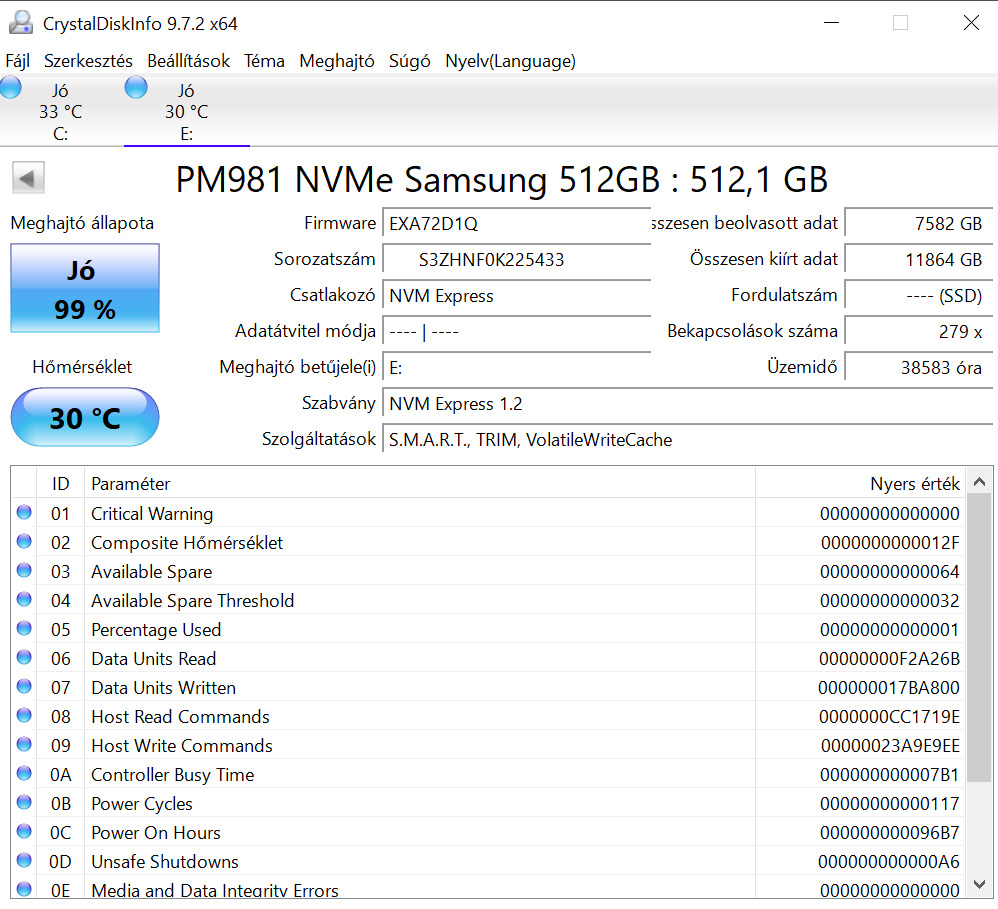This screenshot has width=998, height=909.
Task: Click the Csatlakozó field NVM Express
Action: (x=516, y=296)
